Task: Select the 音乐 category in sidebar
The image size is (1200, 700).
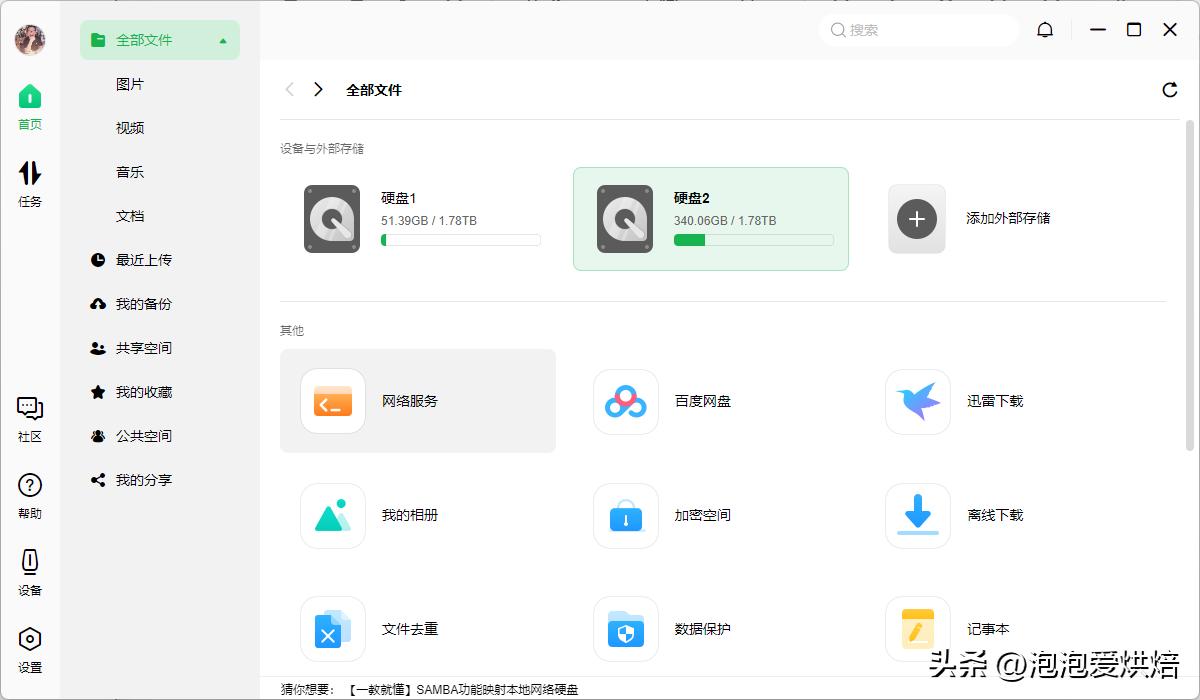Action: tap(129, 171)
